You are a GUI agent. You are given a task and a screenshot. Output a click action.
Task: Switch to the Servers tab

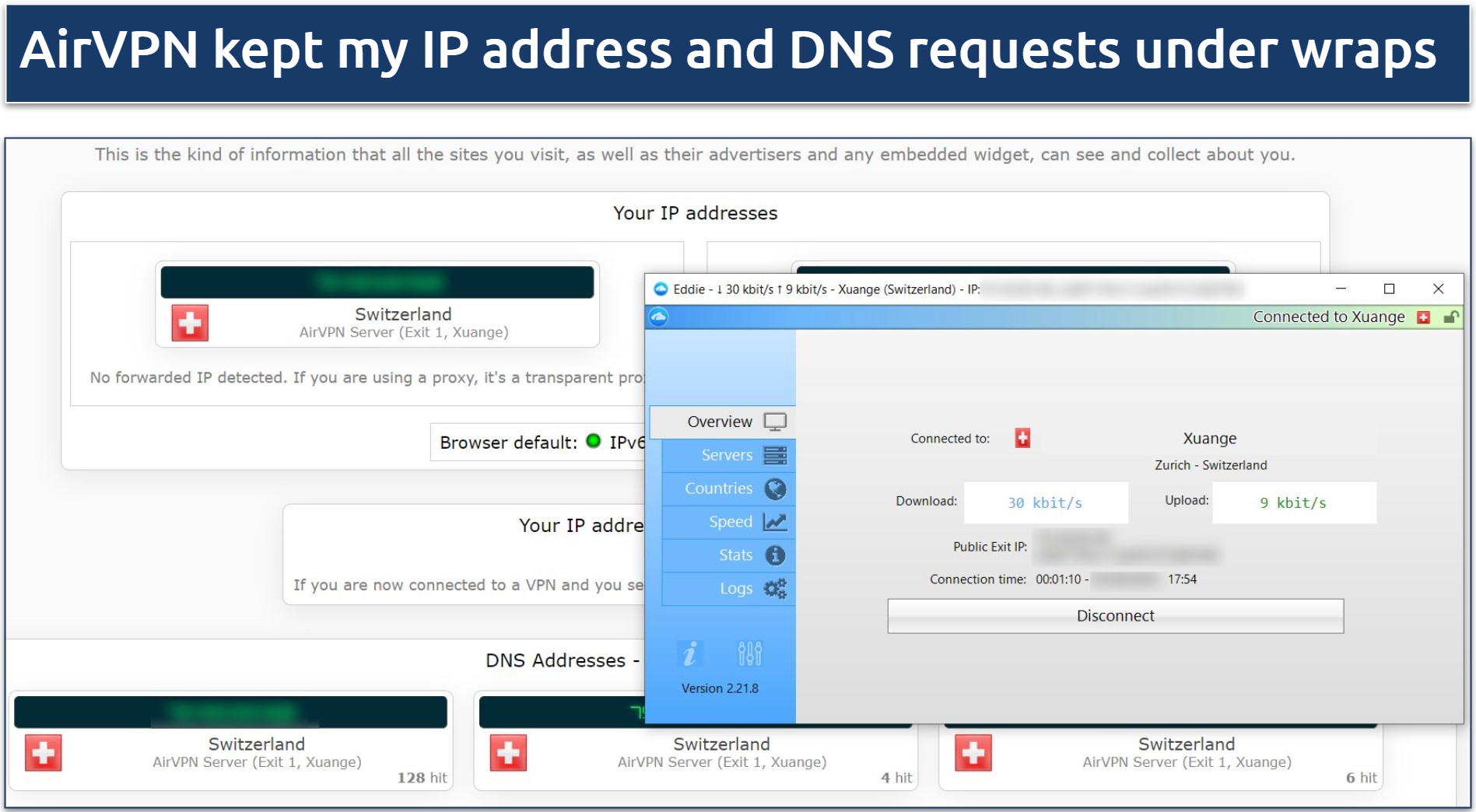728,455
